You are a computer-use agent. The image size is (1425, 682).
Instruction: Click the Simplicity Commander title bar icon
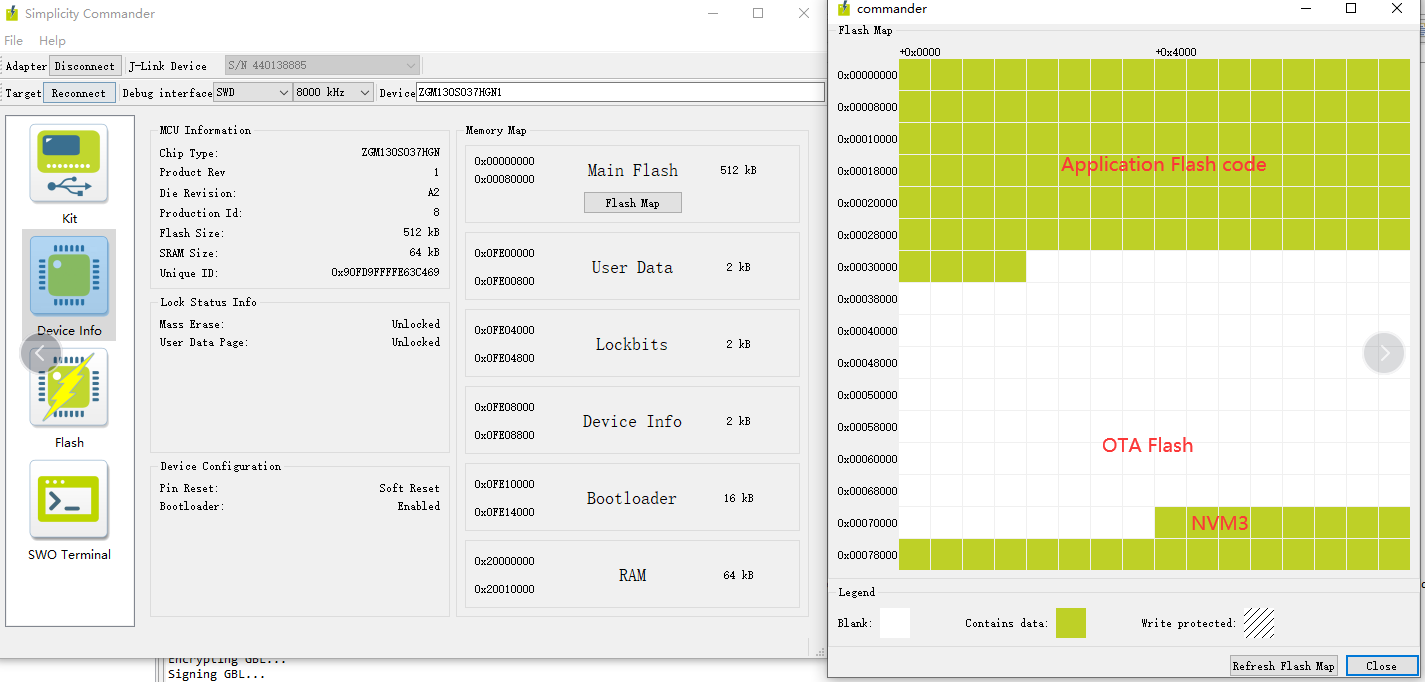point(12,14)
